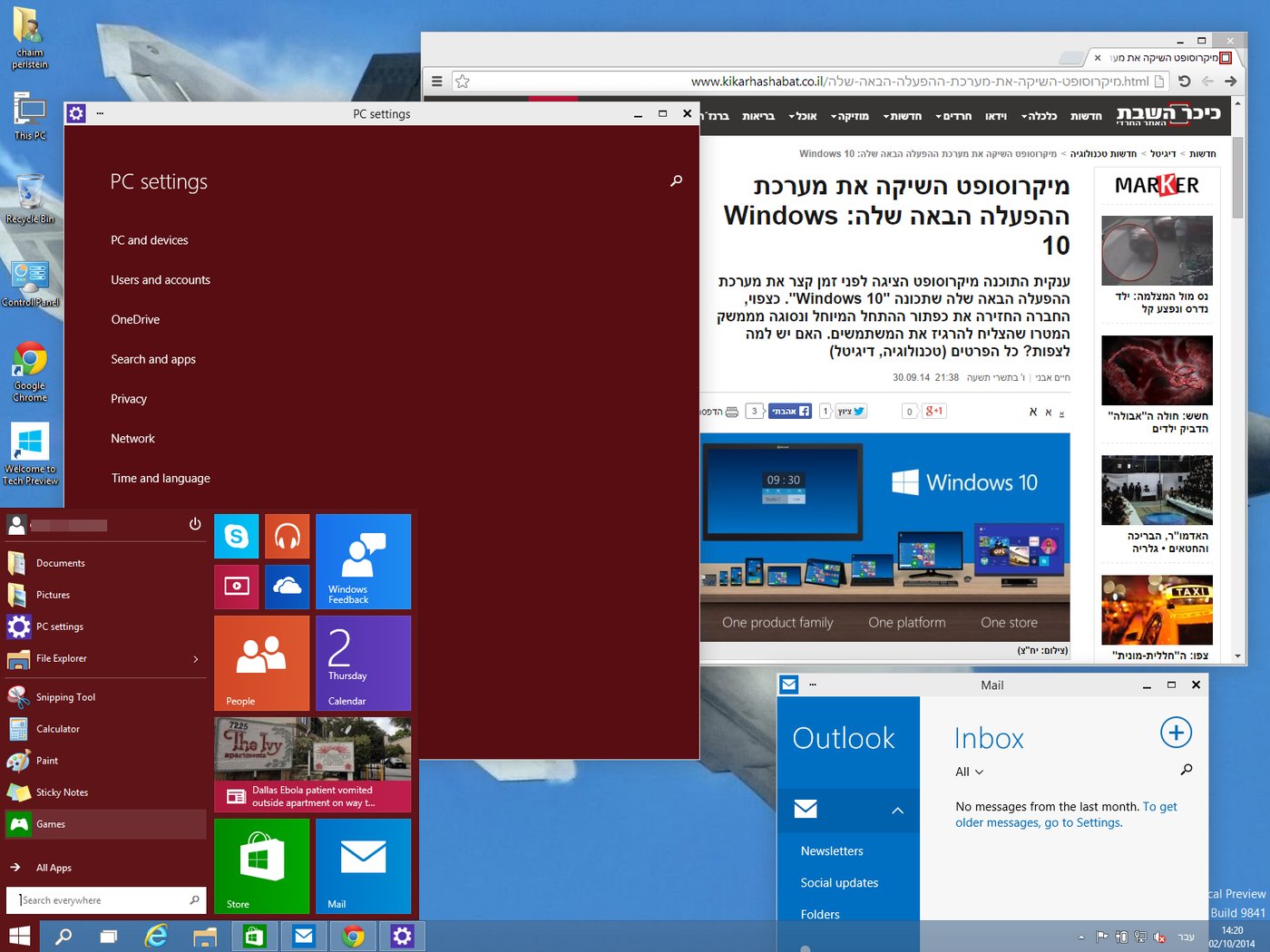Open Paint from Start menu
The width and height of the screenshot is (1270, 952).
pyautogui.click(x=105, y=761)
